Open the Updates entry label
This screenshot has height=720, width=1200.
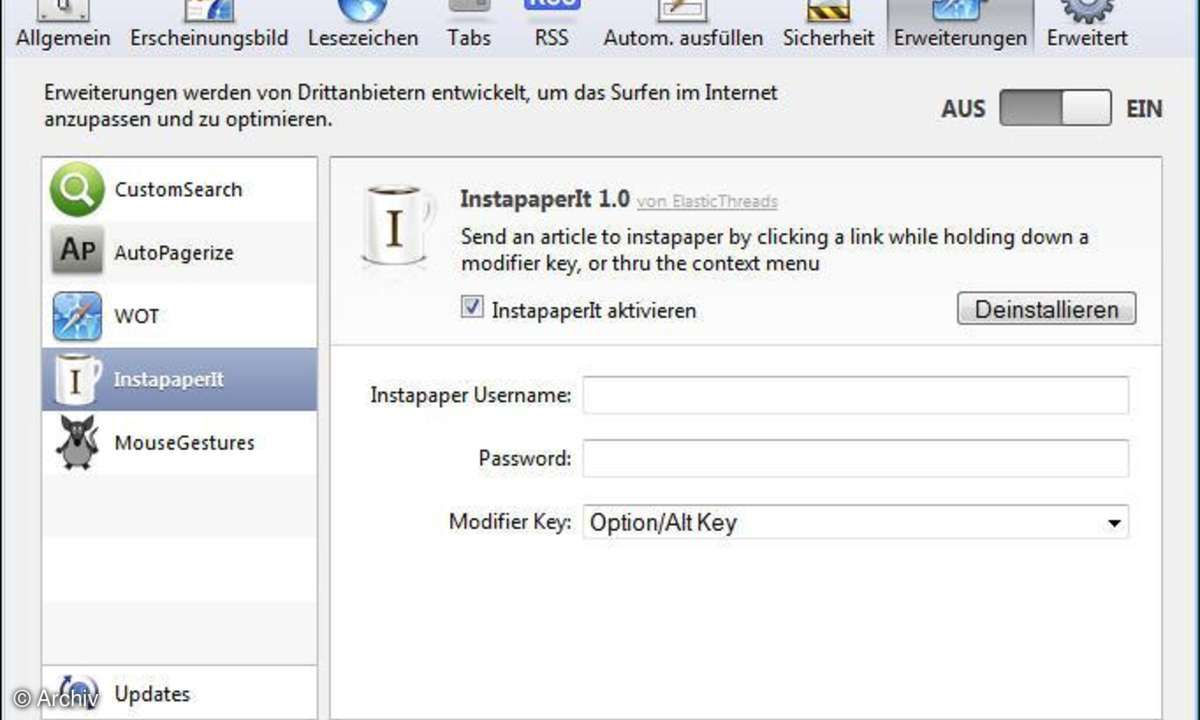152,694
